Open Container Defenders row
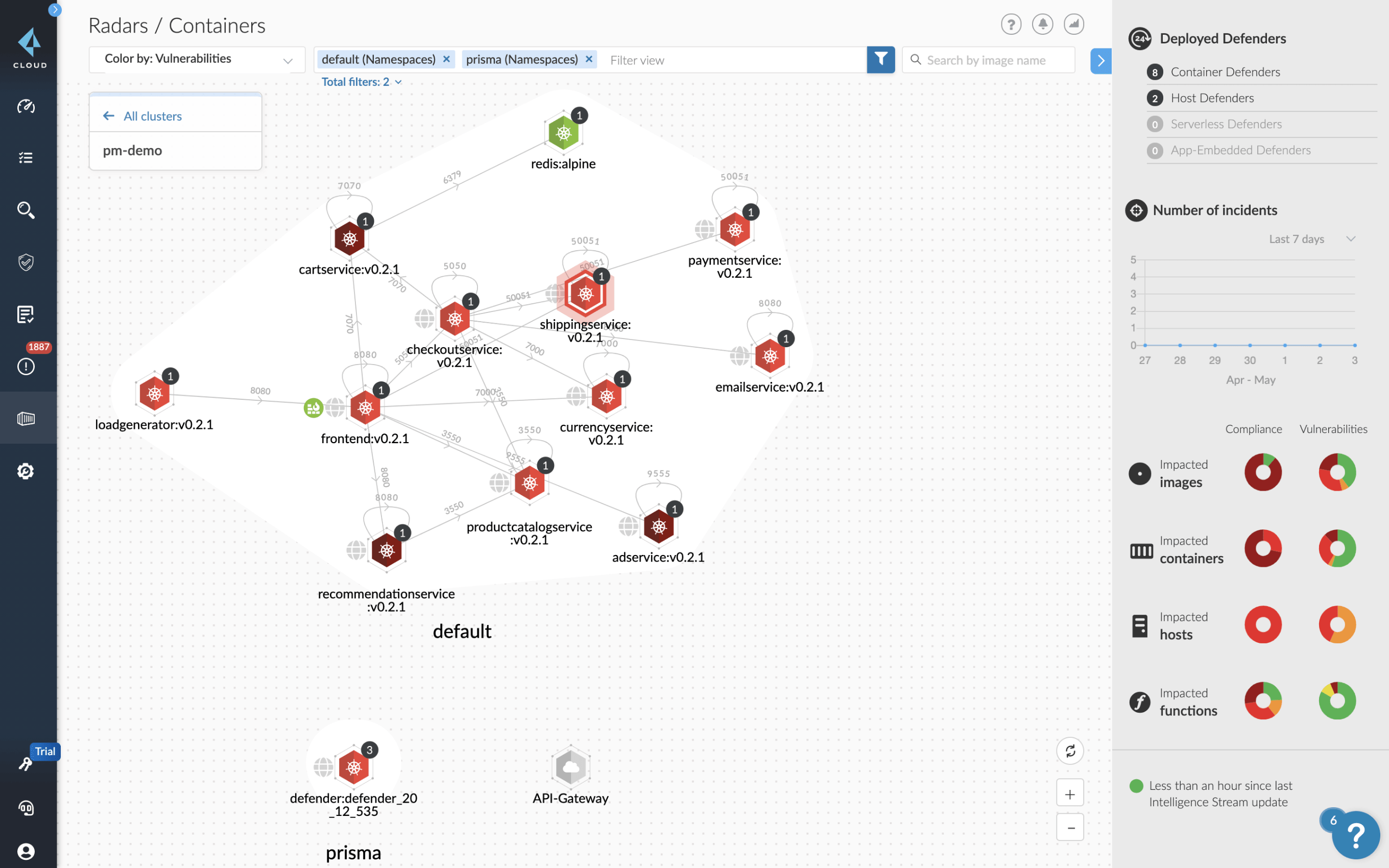 tap(1261, 72)
